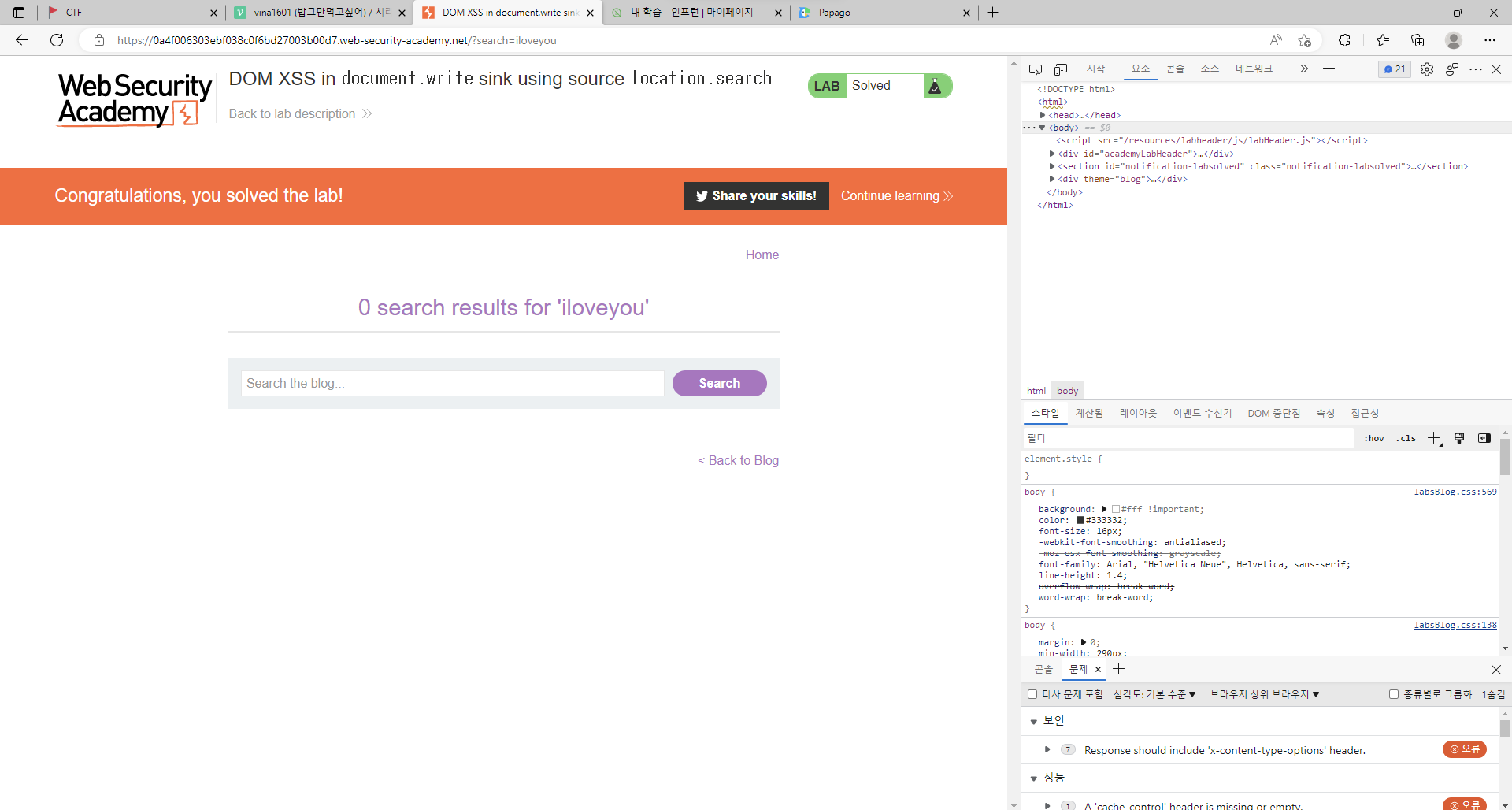
Task: Expand div theme blog node
Action: pyautogui.click(x=1052, y=179)
